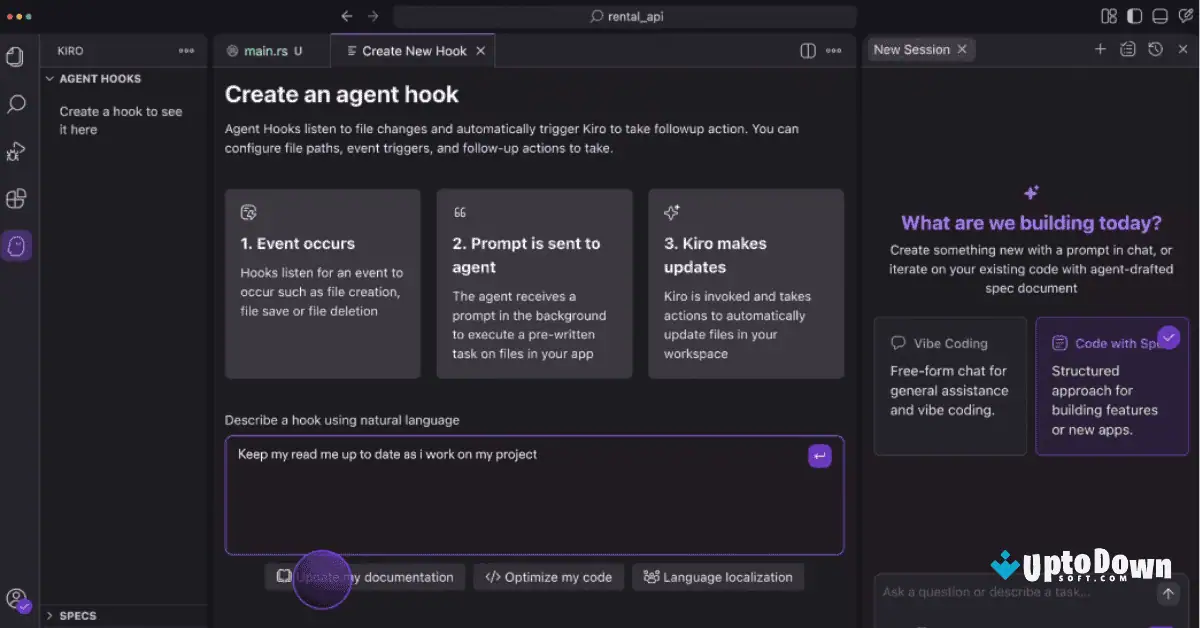Screen dimensions: 1200x628
Task: Toggle the bottom panel layout icon
Action: 1160,16
